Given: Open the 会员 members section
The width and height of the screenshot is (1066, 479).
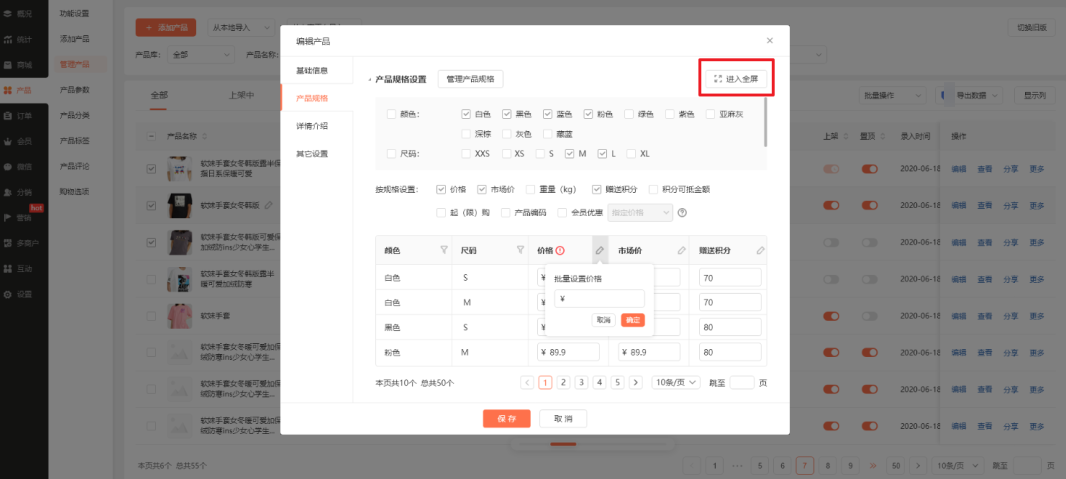Looking at the screenshot, I should [x=18, y=141].
